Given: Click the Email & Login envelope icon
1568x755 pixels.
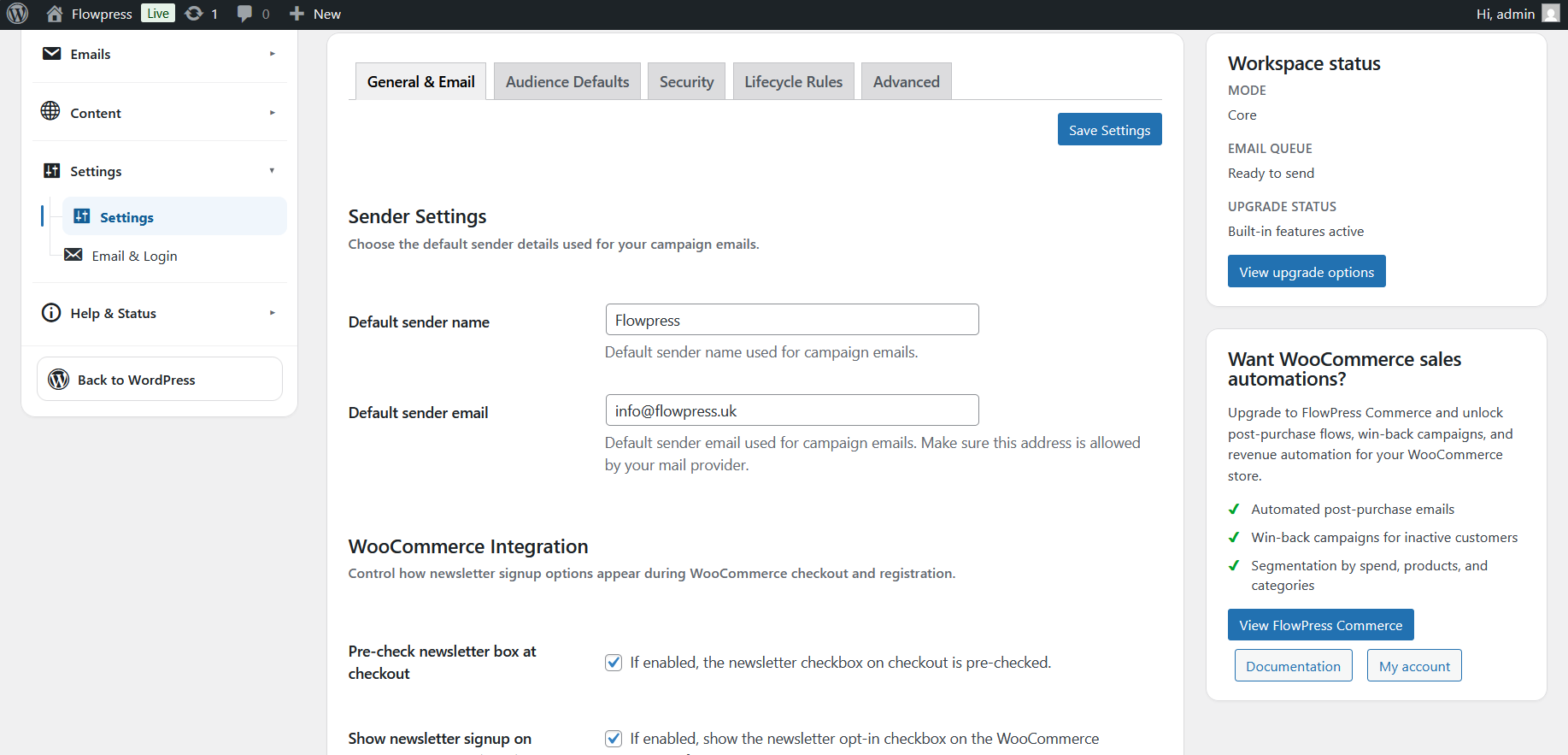Looking at the screenshot, I should [x=73, y=255].
